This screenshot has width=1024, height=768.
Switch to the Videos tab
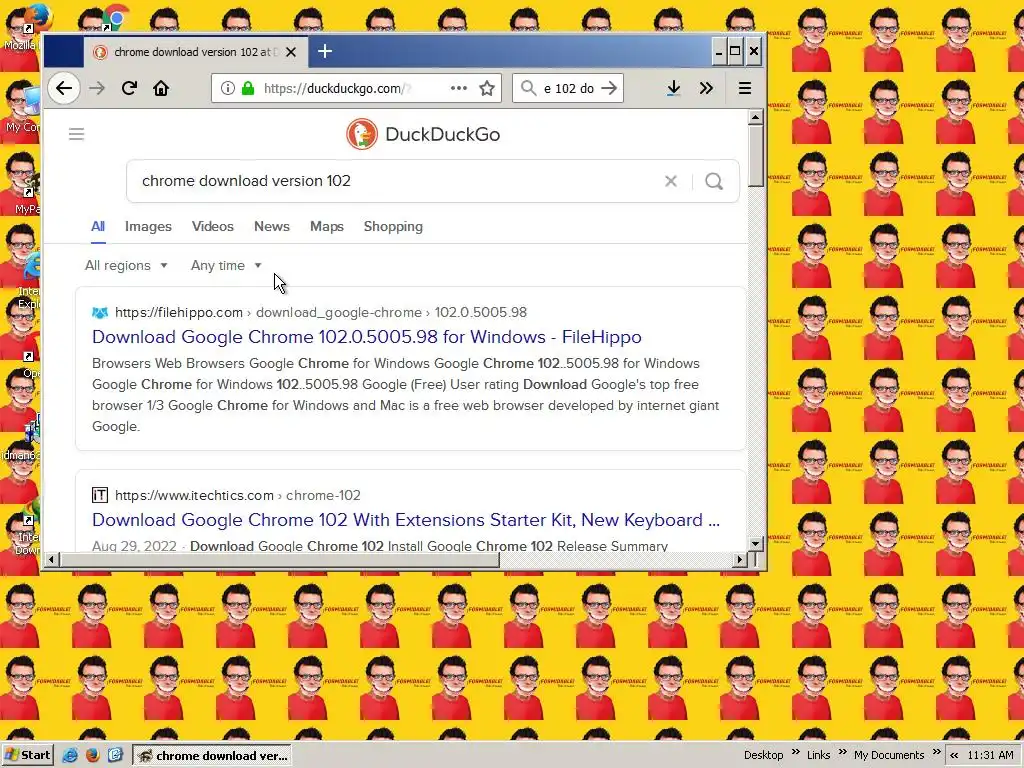point(212,227)
